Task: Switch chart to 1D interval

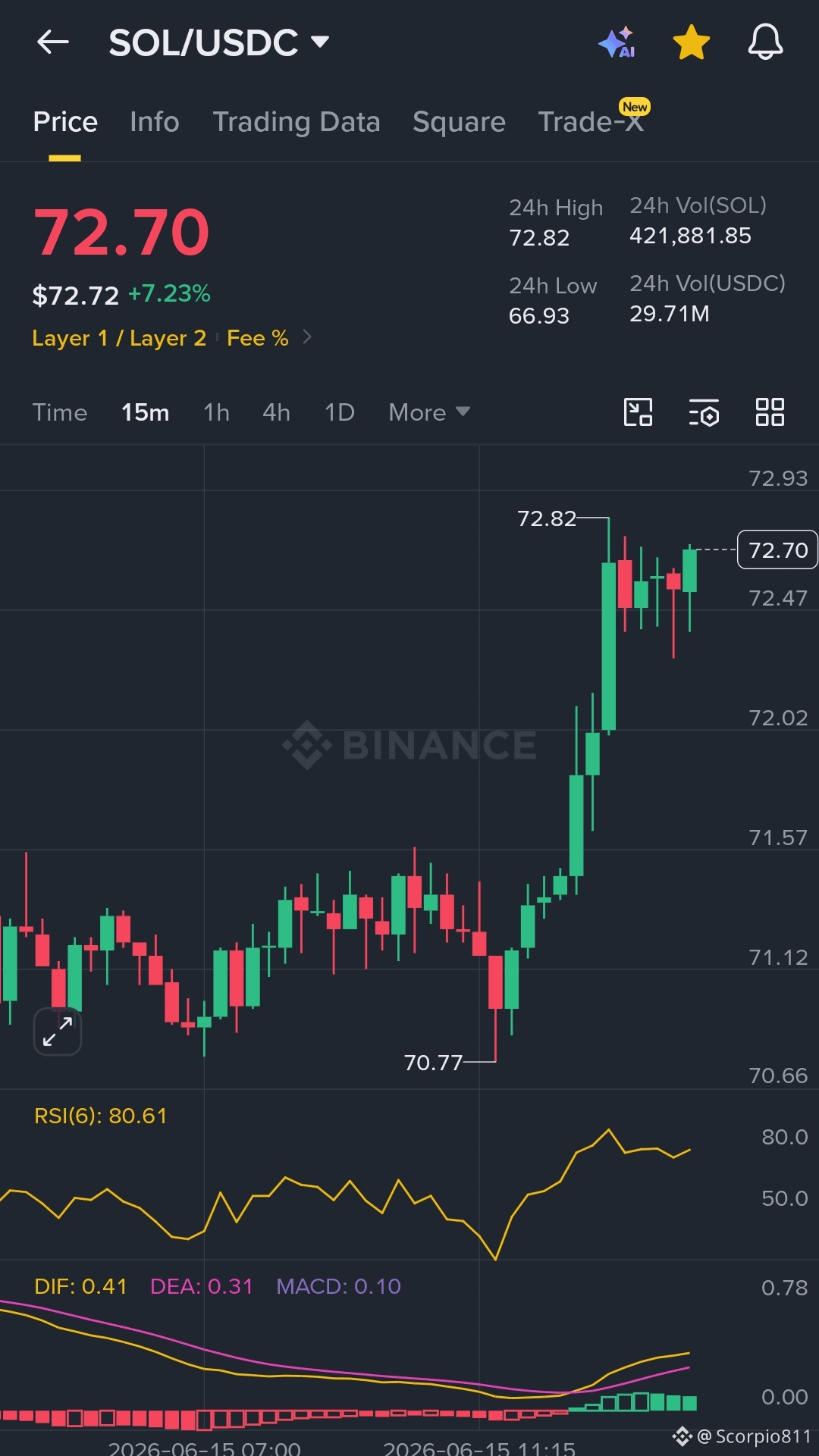Action: coord(340,412)
